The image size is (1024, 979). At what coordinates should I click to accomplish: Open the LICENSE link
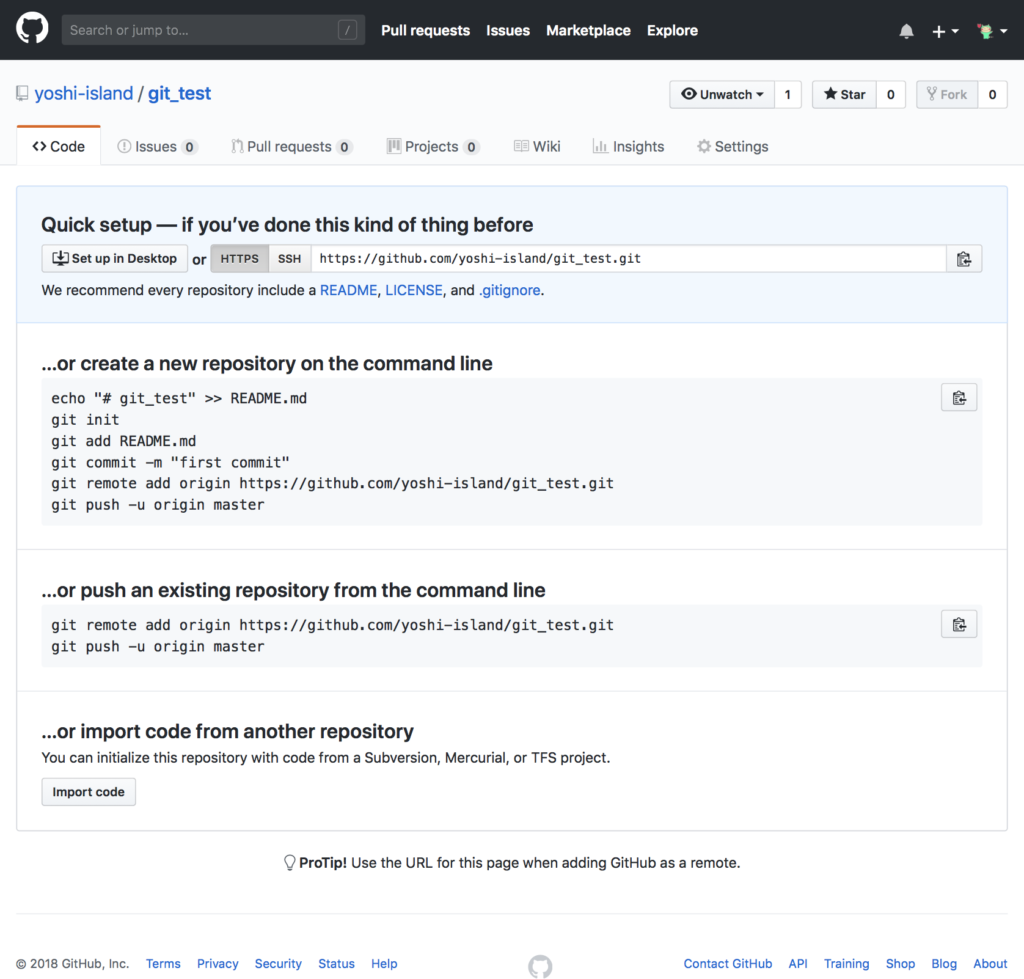coord(413,290)
